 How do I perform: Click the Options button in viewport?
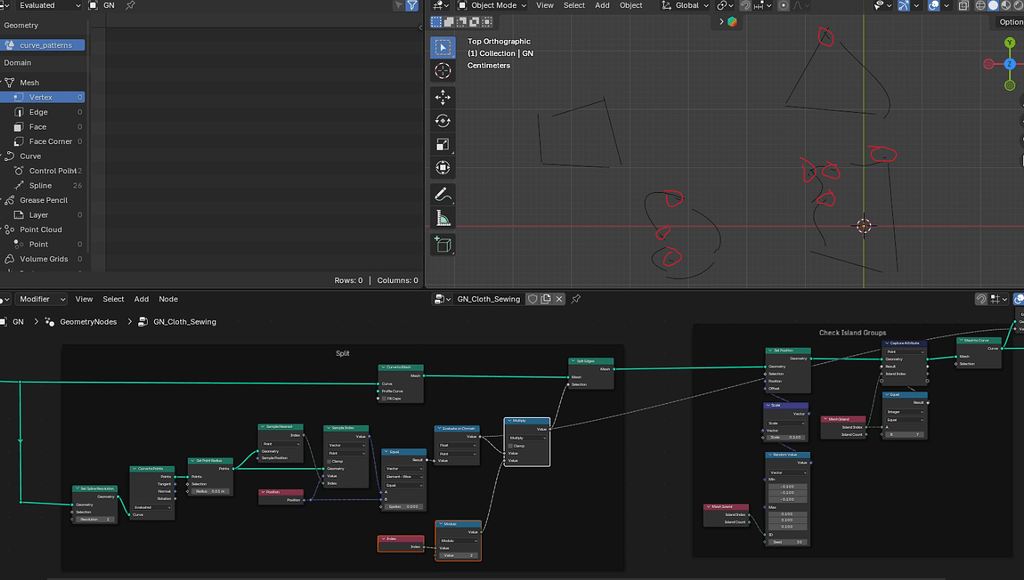click(x=1009, y=22)
